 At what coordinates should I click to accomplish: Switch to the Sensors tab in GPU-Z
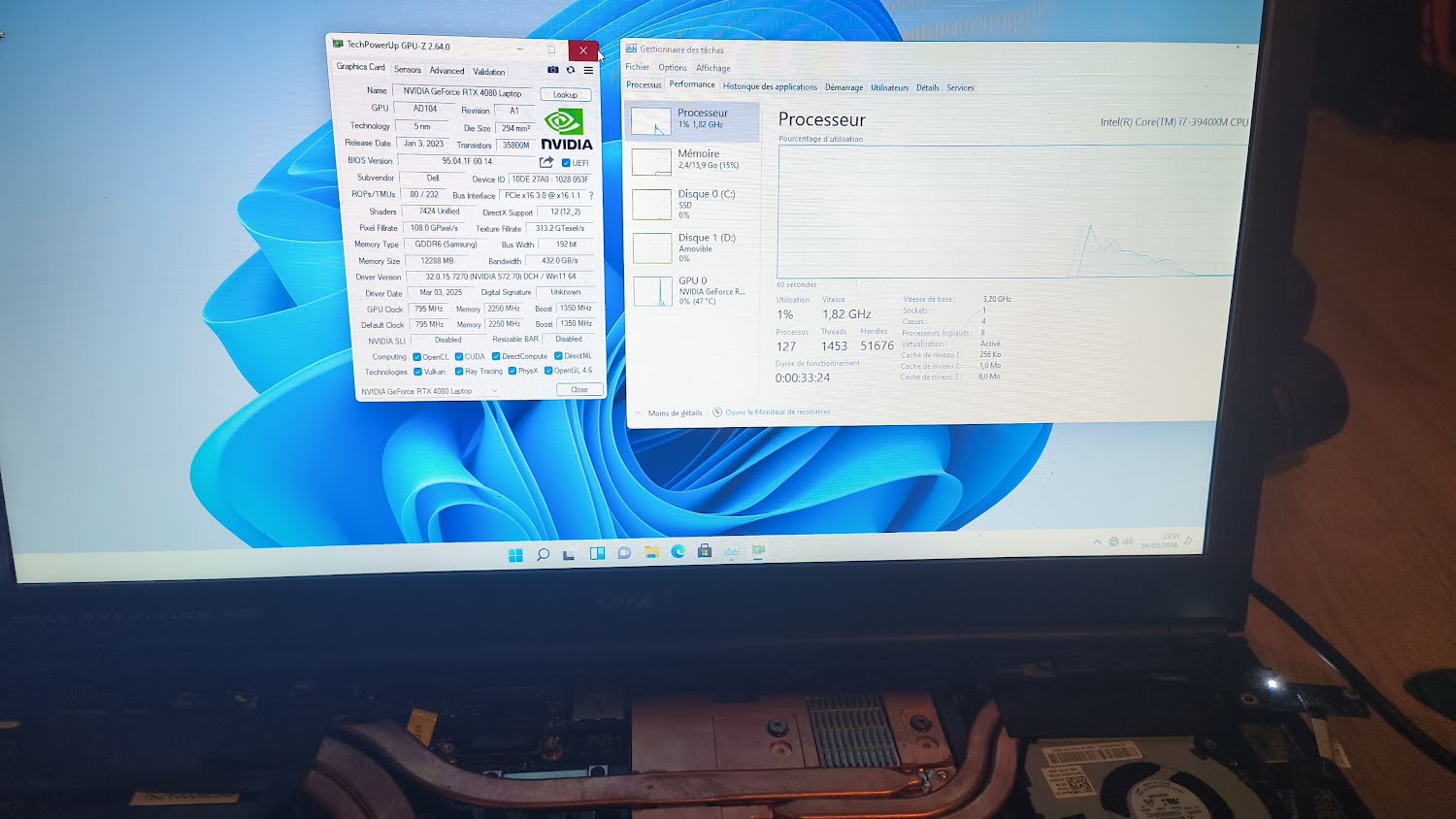[x=408, y=70]
